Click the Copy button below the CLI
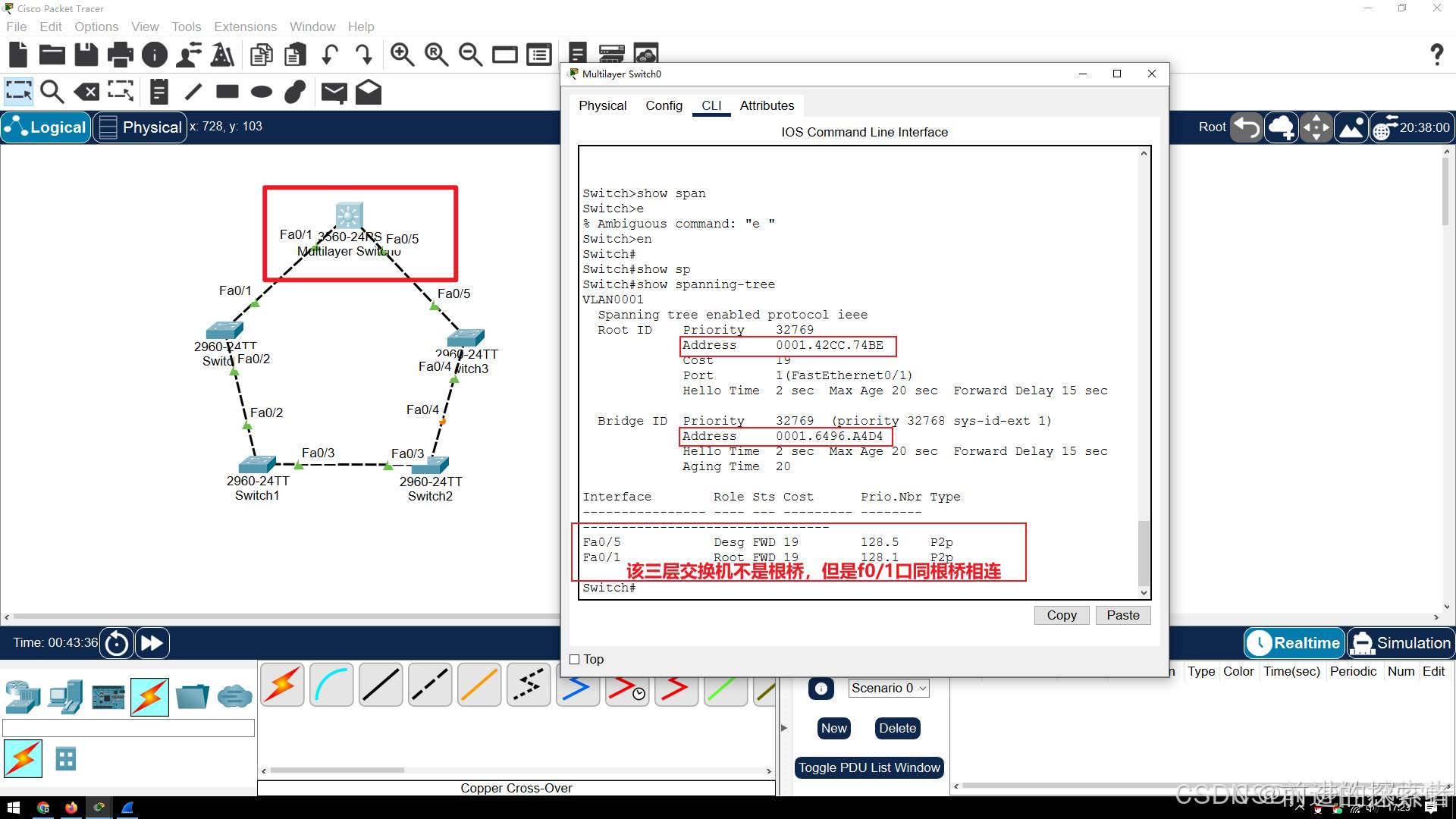Image resolution: width=1456 pixels, height=819 pixels. (1062, 615)
